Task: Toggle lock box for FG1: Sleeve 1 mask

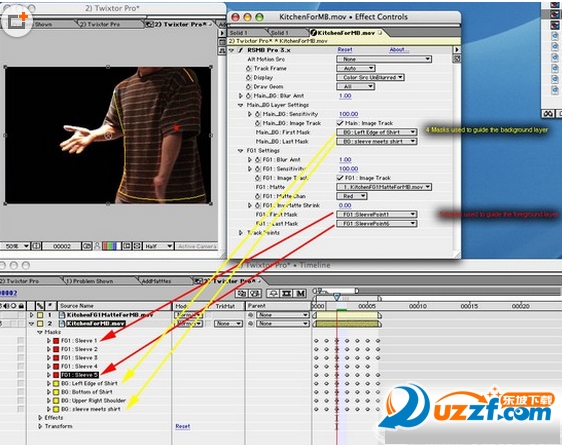Action: (20, 340)
